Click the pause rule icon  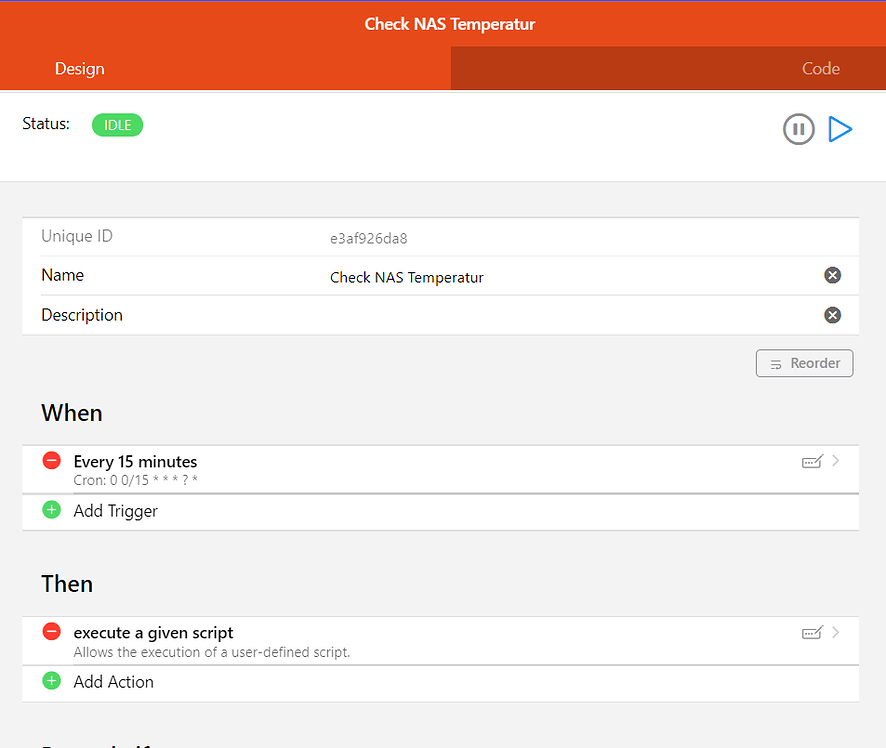click(x=798, y=129)
